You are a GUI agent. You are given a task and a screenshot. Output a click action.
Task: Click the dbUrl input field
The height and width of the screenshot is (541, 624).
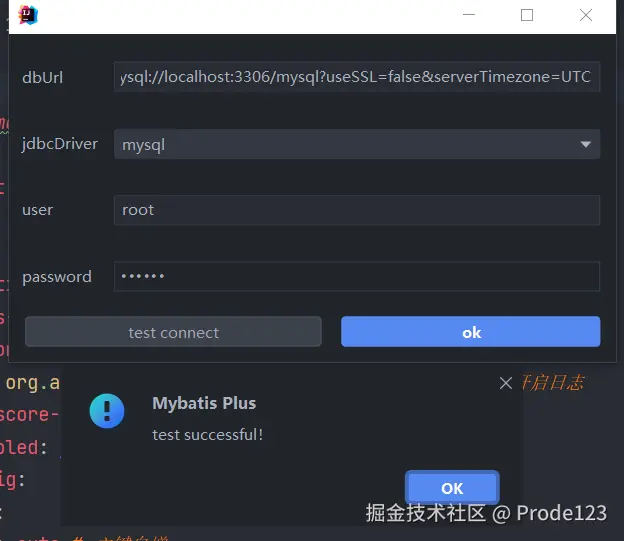click(357, 77)
